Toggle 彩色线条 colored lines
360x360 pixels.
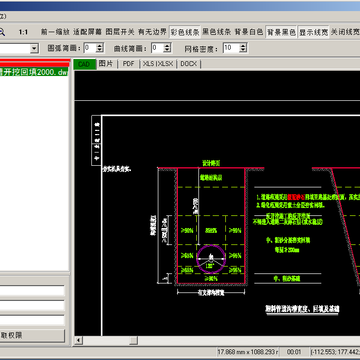click(185, 32)
